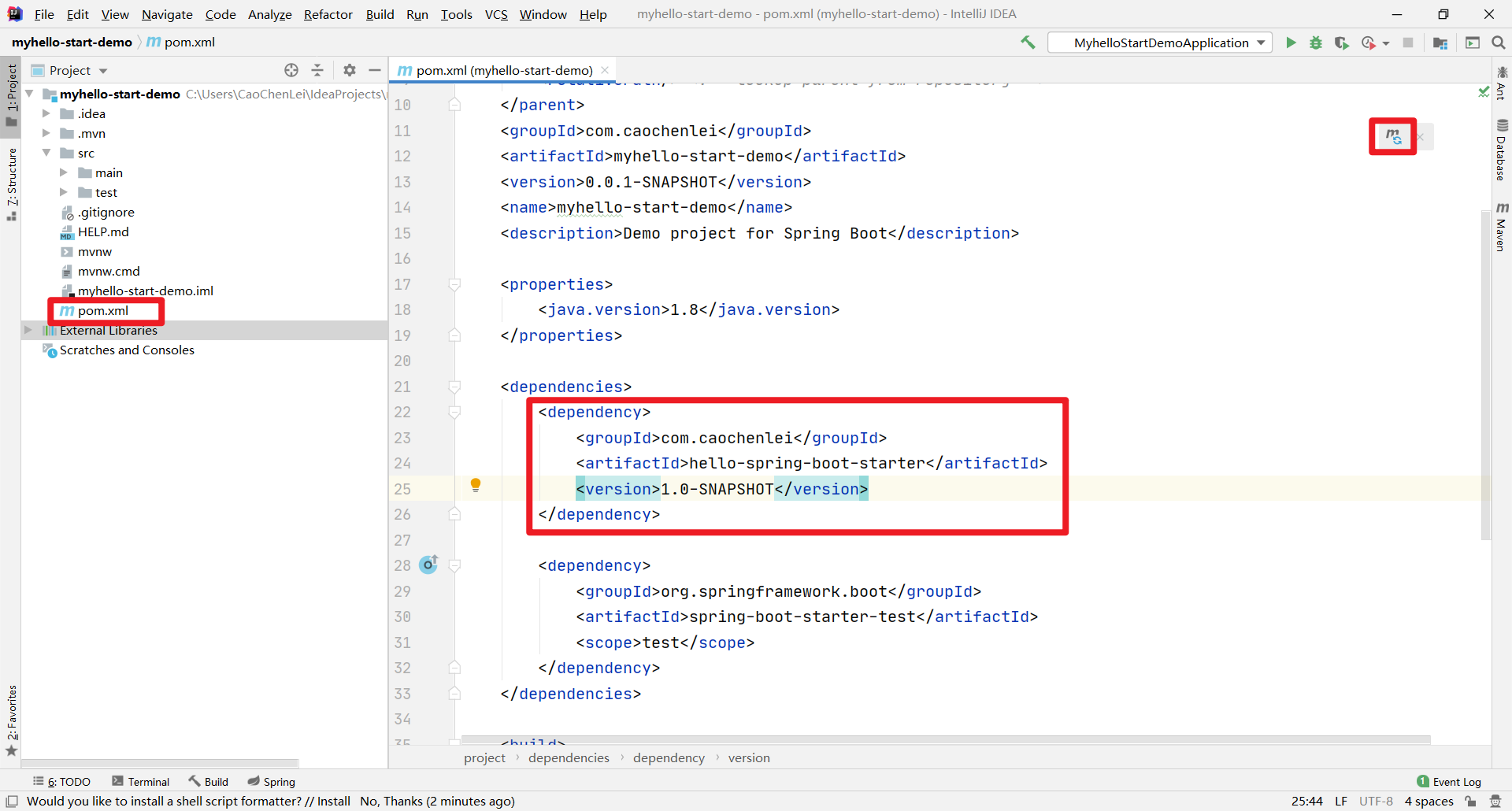The width and height of the screenshot is (1512, 811).
Task: Click the gutter bean icon on line 28
Action: coord(428,565)
